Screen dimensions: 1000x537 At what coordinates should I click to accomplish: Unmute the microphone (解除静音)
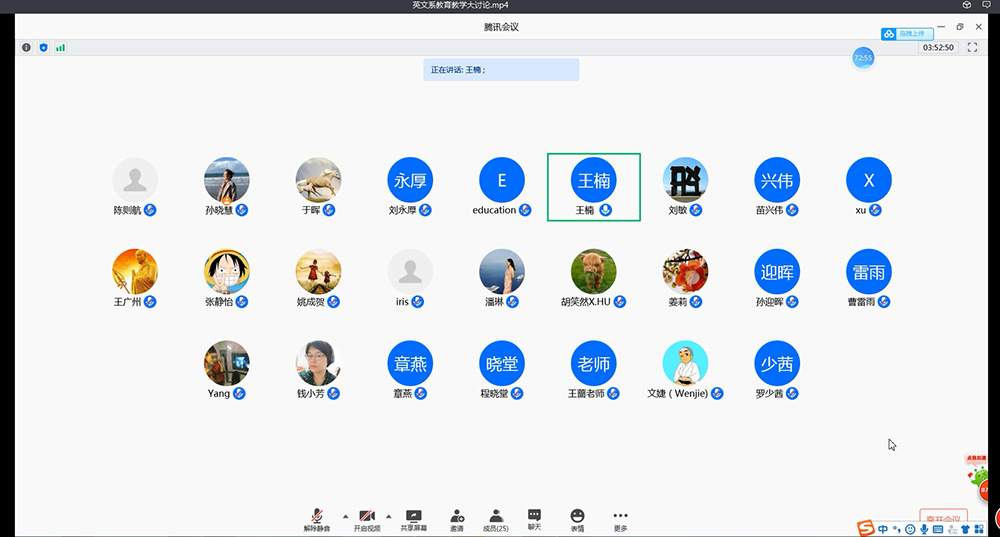coord(316,518)
